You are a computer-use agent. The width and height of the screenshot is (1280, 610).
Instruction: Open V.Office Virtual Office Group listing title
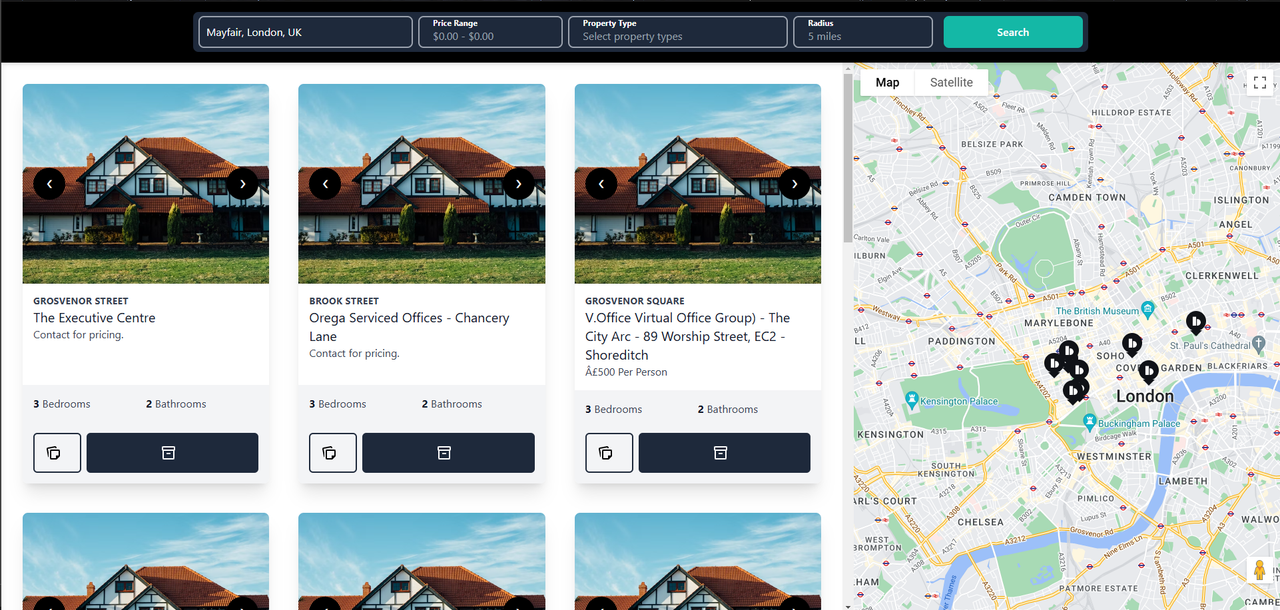tap(688, 336)
